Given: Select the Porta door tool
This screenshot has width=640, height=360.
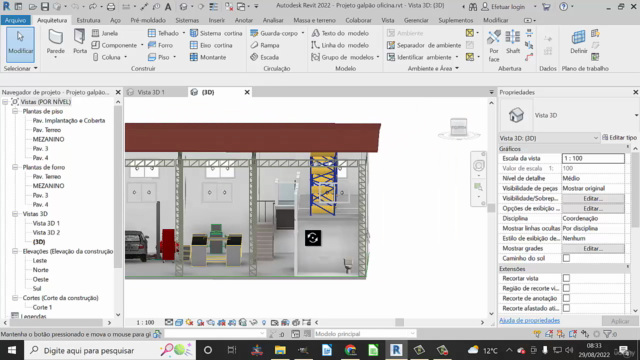Looking at the screenshot, I should pyautogui.click(x=80, y=42).
